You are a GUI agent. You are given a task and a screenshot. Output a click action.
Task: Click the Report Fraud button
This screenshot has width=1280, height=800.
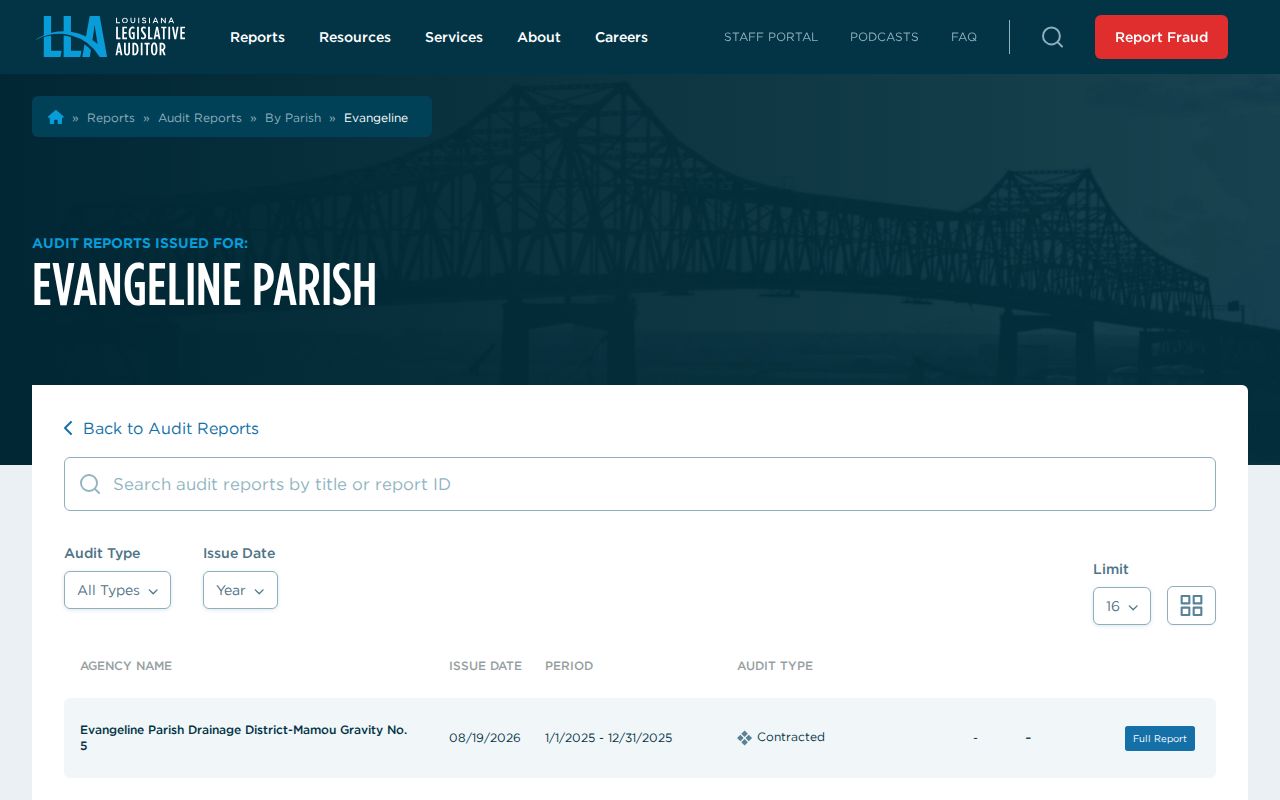(1161, 37)
